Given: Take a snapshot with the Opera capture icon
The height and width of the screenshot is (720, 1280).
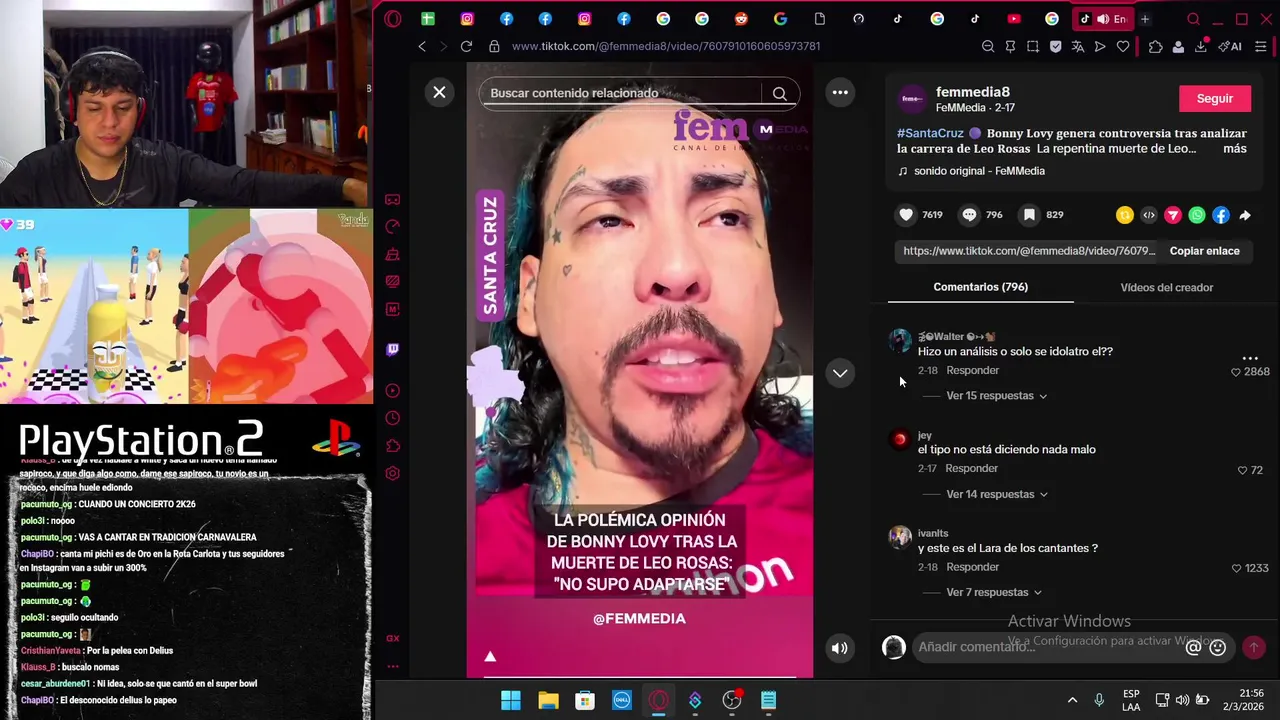Looking at the screenshot, I should point(1033,46).
